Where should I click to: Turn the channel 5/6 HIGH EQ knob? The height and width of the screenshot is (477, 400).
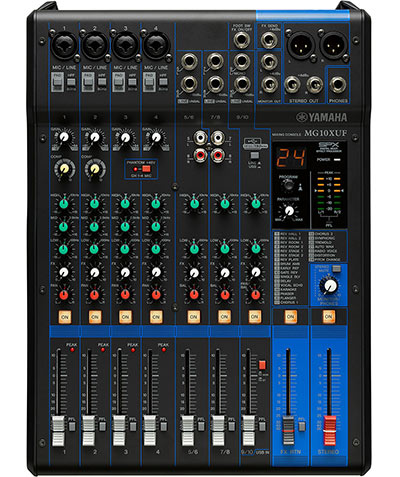[194, 204]
